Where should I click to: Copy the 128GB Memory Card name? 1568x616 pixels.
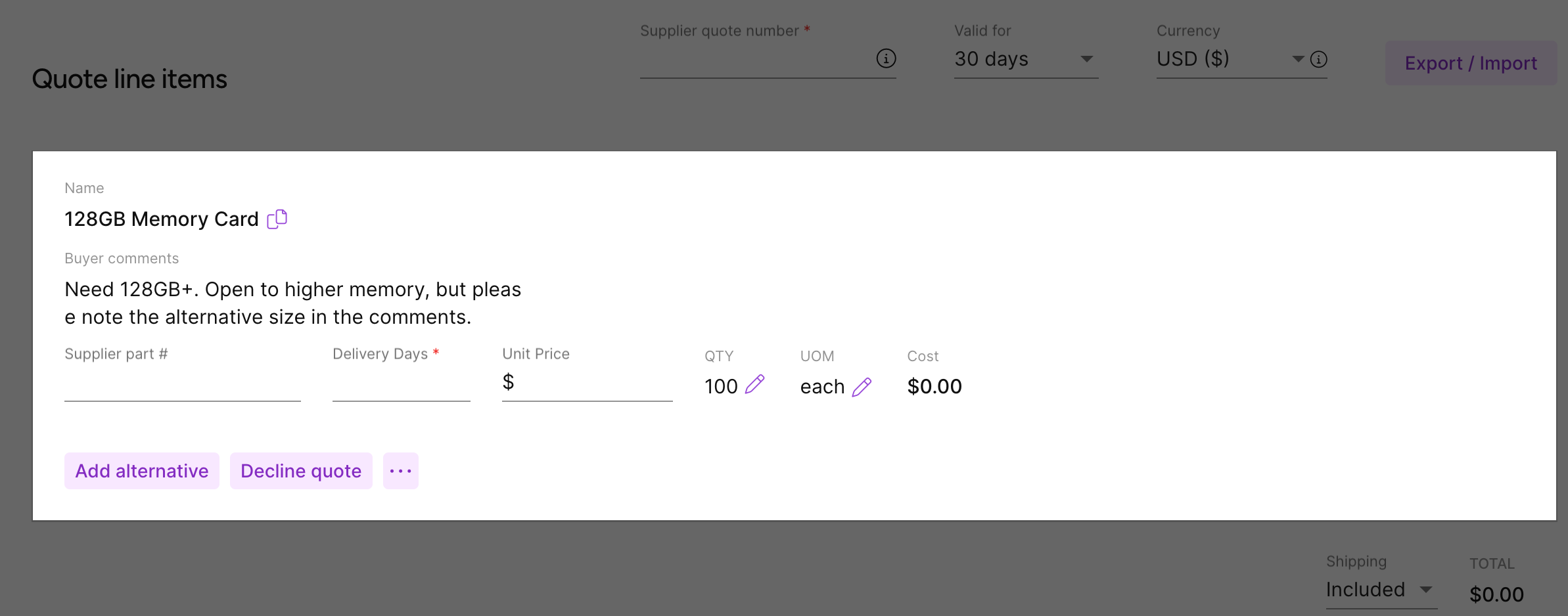pos(277,219)
